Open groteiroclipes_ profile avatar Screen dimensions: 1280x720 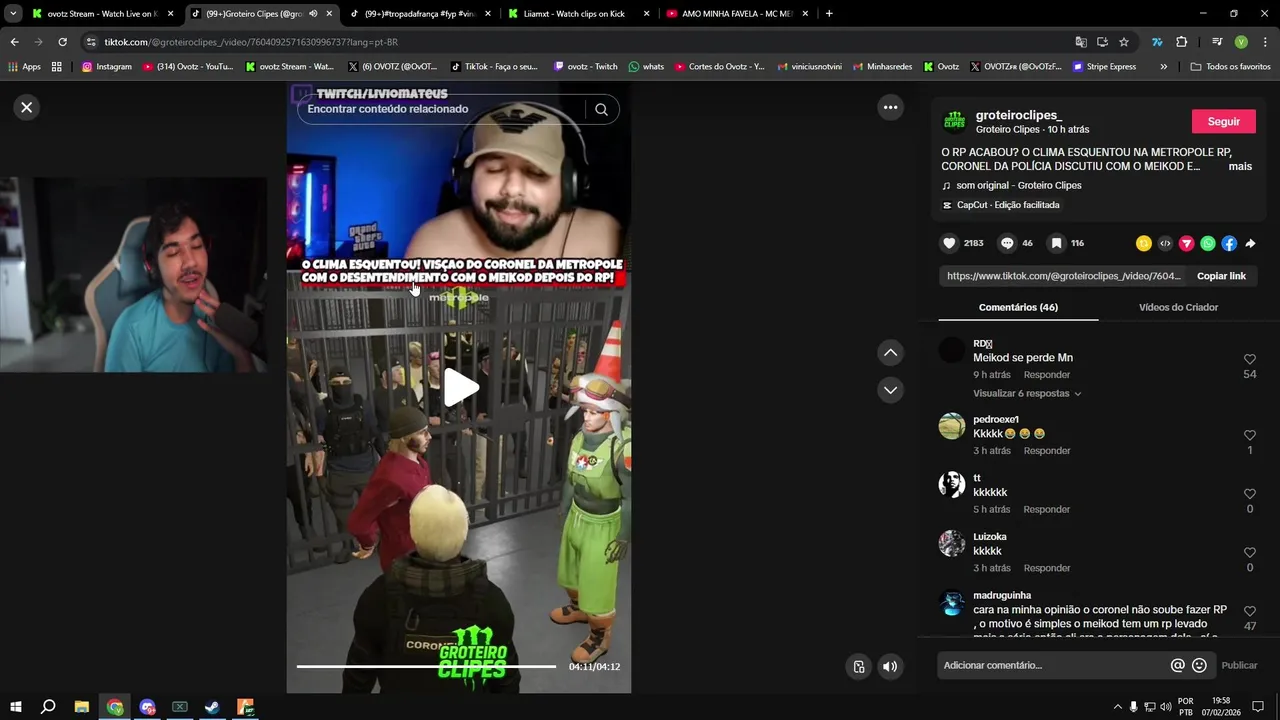coord(955,122)
